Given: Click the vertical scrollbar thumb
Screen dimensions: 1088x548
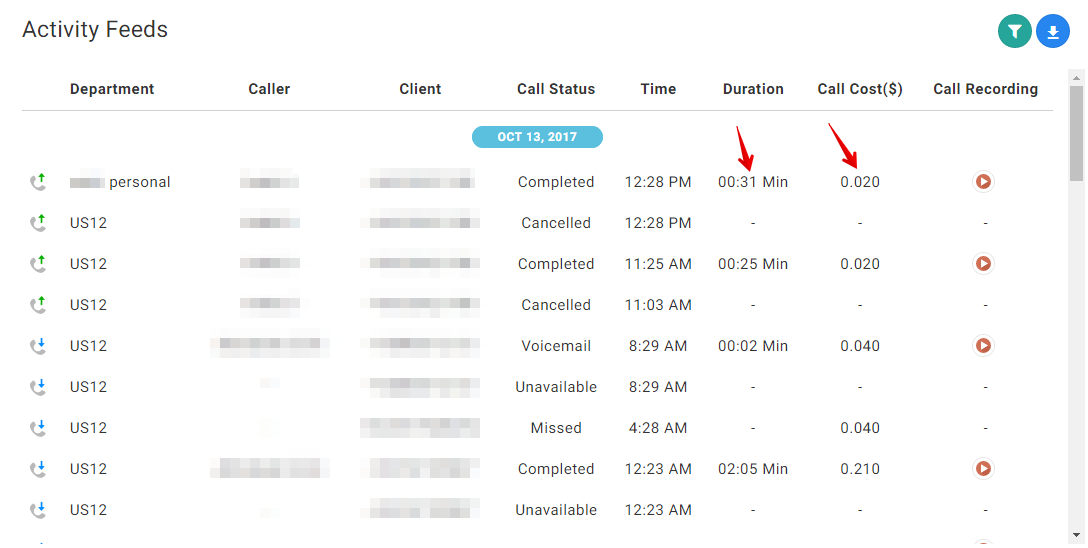Looking at the screenshot, I should 1076,133.
